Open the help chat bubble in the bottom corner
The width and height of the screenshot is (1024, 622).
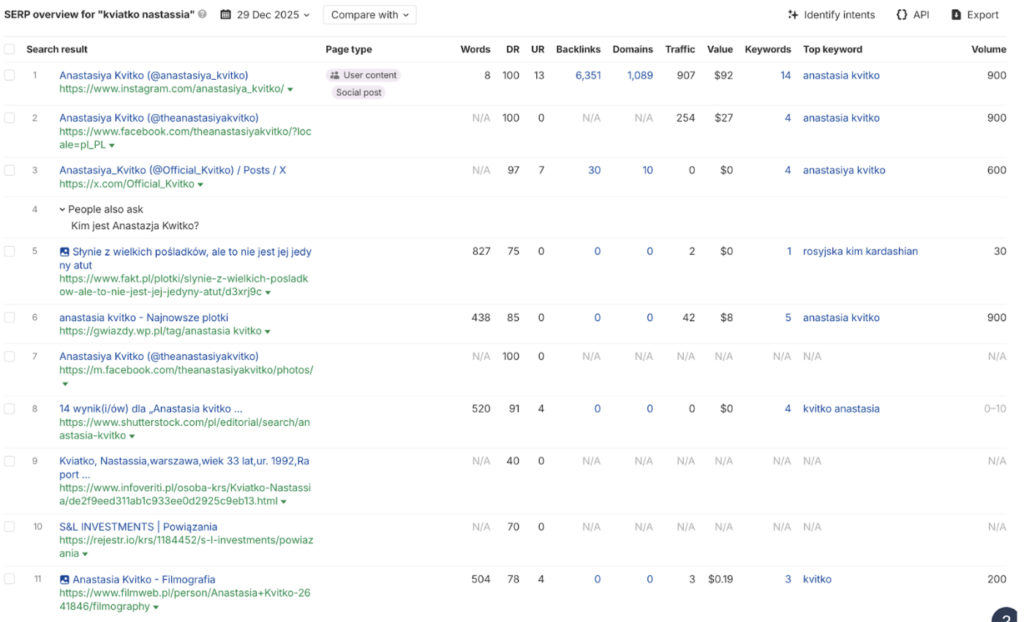1007,615
